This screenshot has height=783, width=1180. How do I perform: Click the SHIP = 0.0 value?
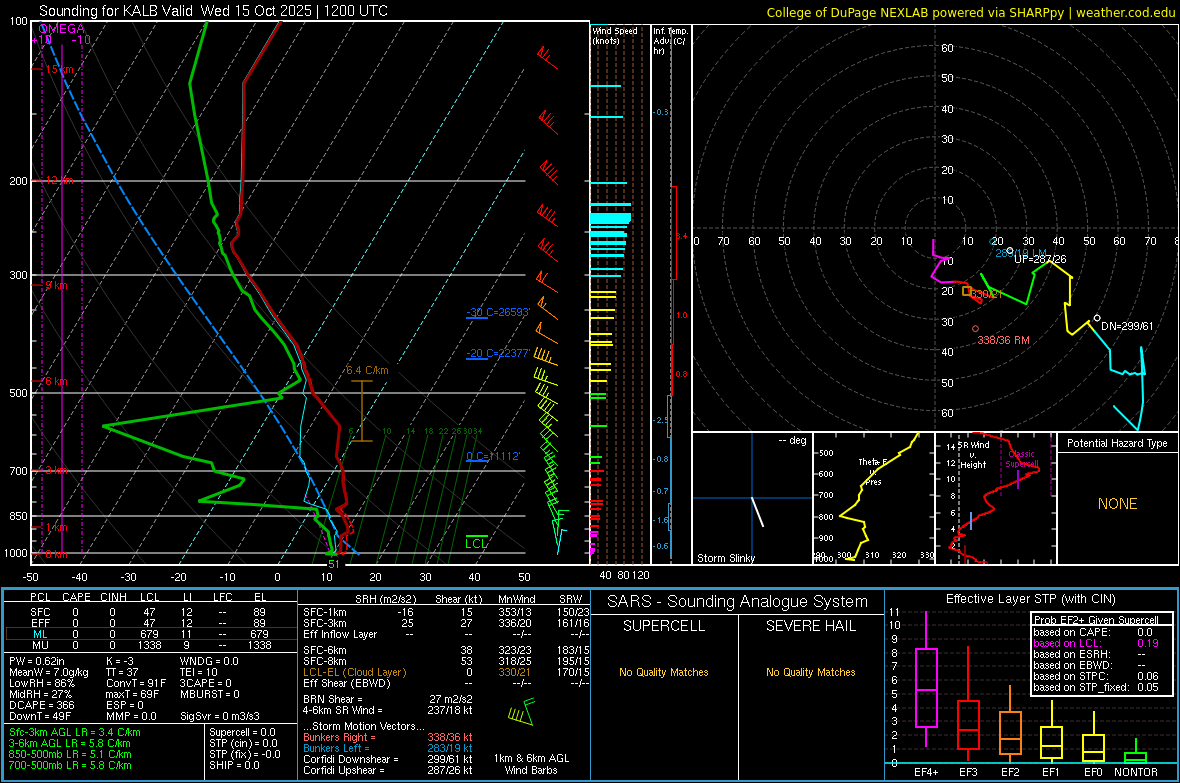(x=235, y=765)
